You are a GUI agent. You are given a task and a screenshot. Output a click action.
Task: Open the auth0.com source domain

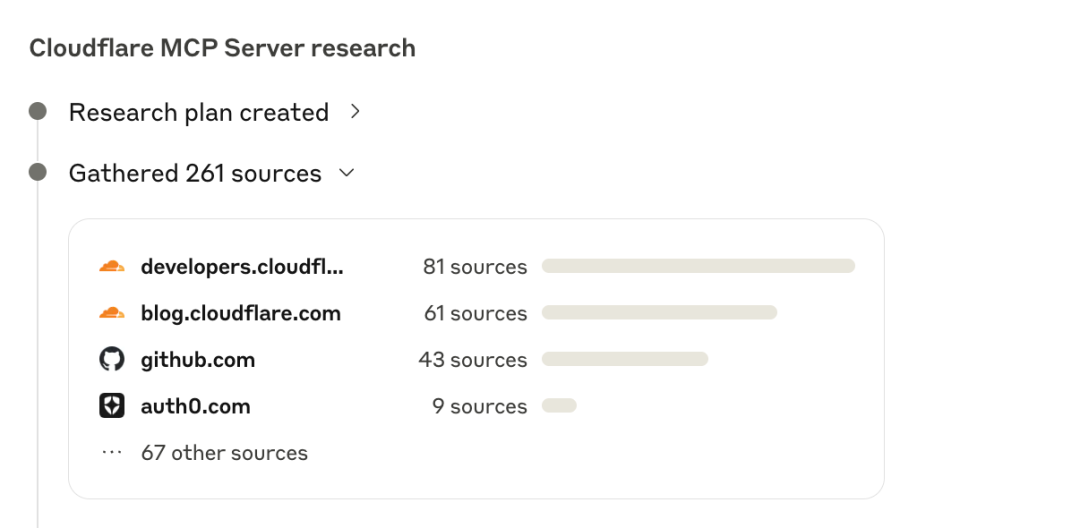click(x=195, y=406)
